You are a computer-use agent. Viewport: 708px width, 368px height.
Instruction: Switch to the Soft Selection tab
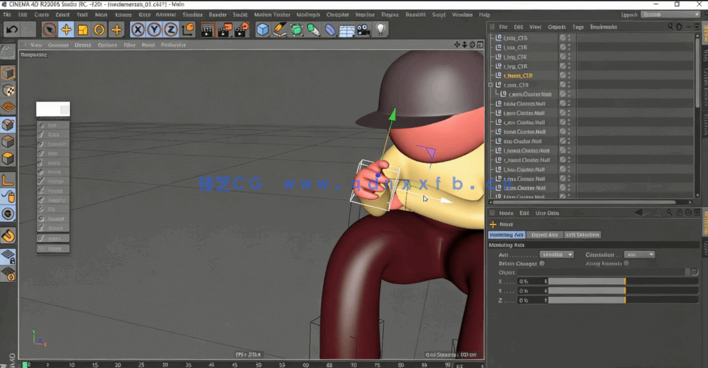pos(582,235)
